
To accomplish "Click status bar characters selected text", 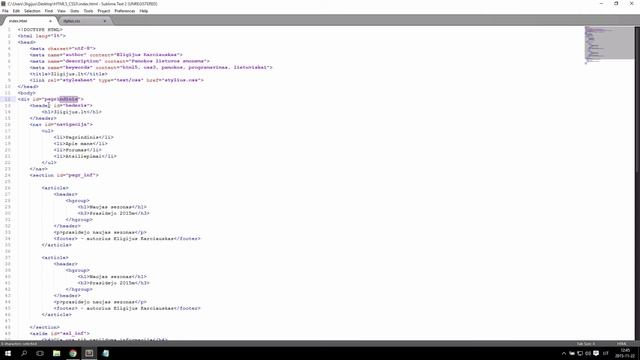I will pos(19,344).
